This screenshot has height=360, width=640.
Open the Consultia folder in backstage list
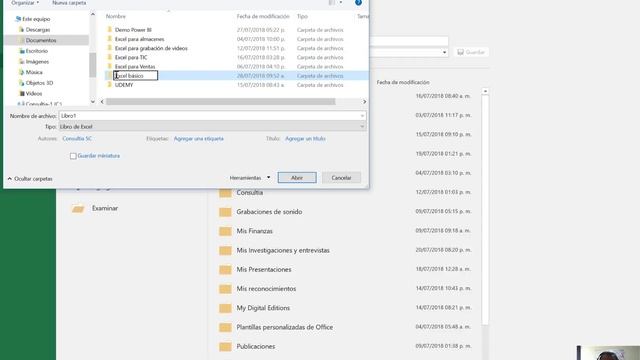pos(249,193)
